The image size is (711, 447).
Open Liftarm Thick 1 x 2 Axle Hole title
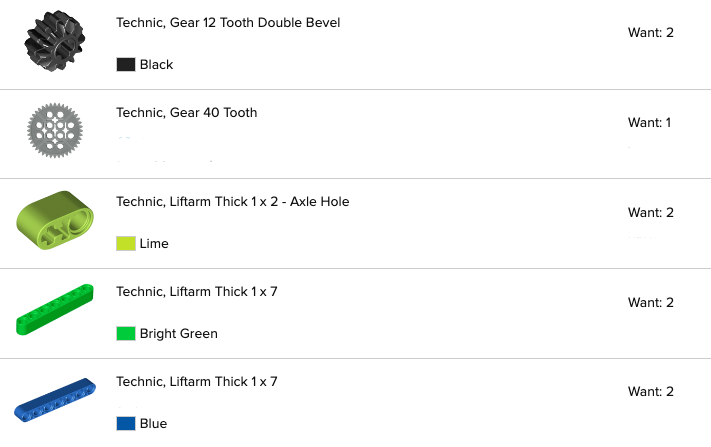[233, 202]
